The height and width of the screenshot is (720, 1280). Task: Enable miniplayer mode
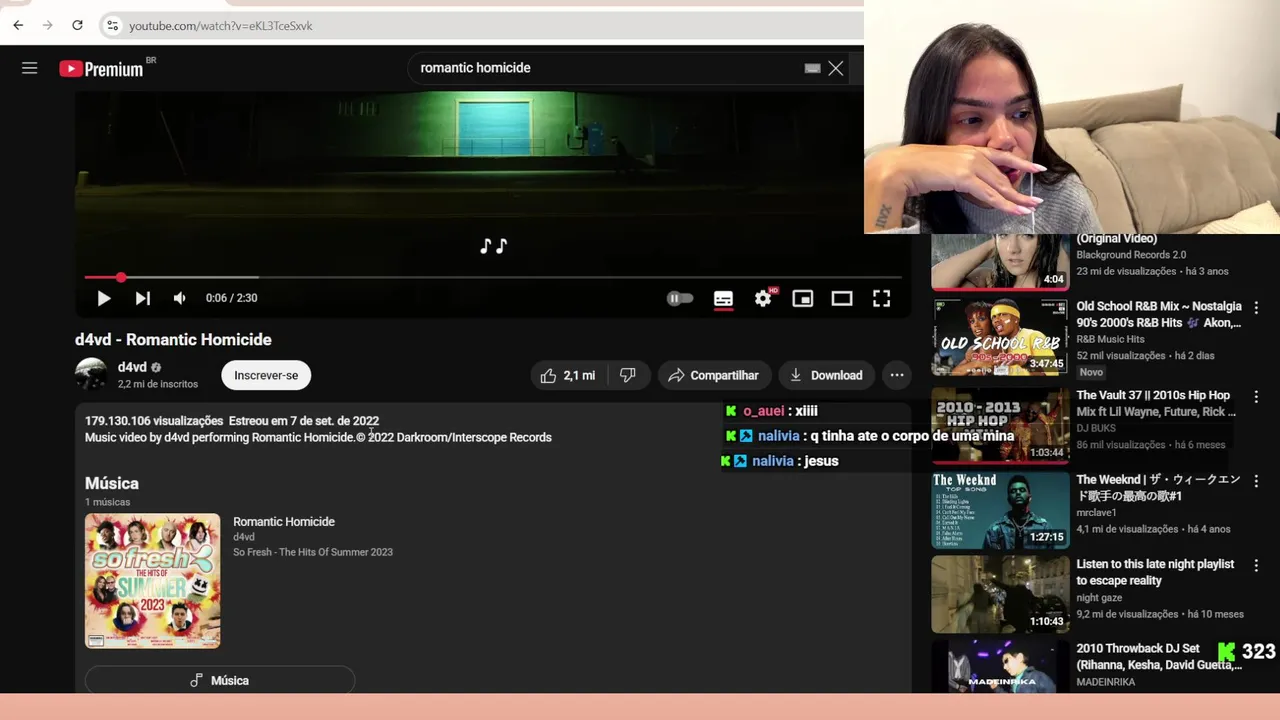tap(803, 298)
